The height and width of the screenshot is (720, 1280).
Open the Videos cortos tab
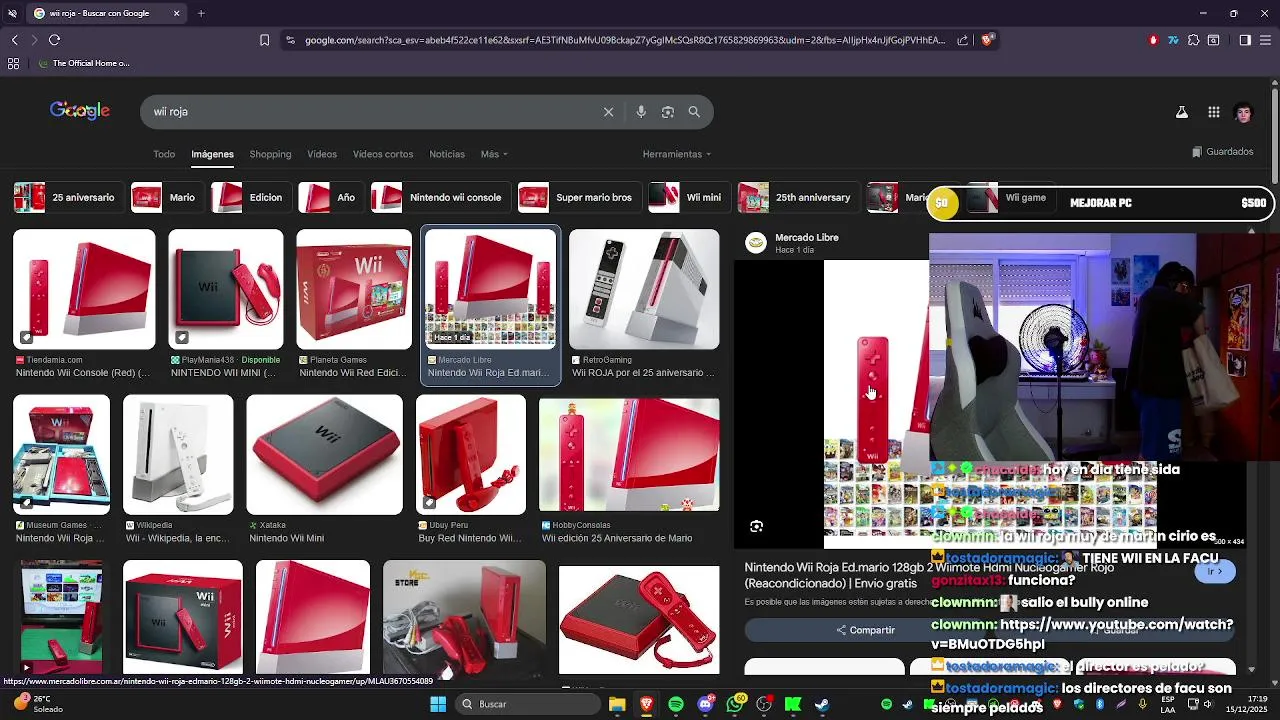383,154
